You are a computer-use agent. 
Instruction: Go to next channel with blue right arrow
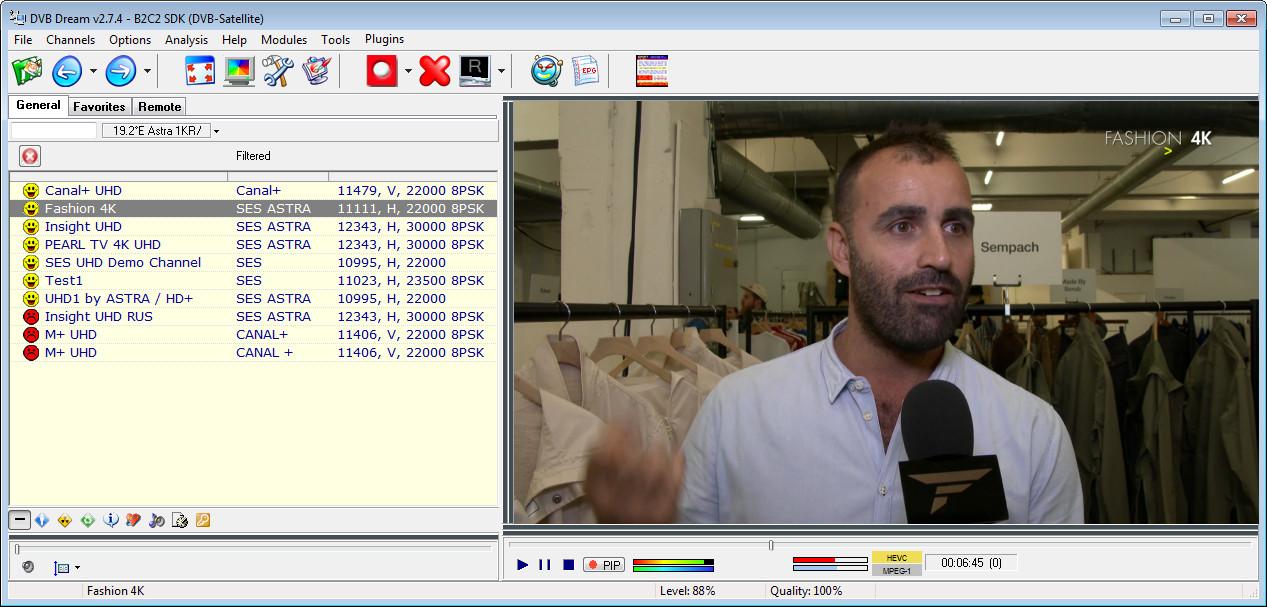tap(121, 71)
